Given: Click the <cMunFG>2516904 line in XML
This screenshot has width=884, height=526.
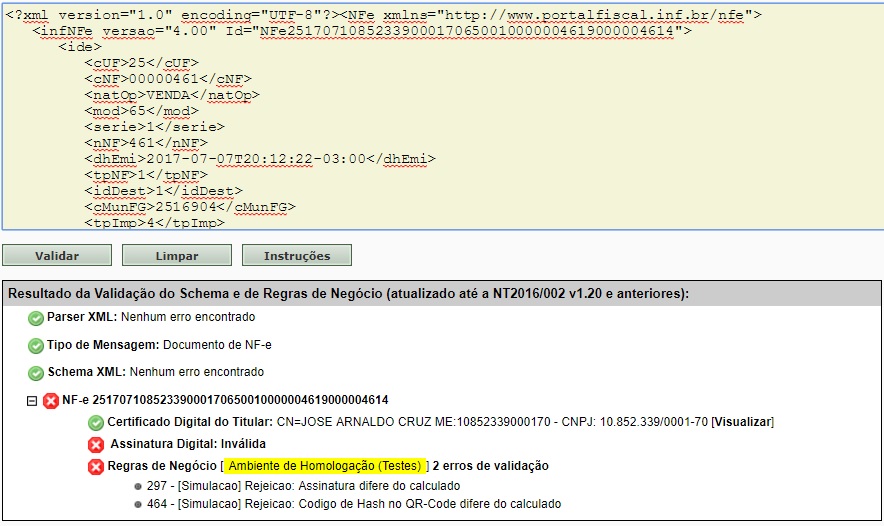Looking at the screenshot, I should coord(190,207).
